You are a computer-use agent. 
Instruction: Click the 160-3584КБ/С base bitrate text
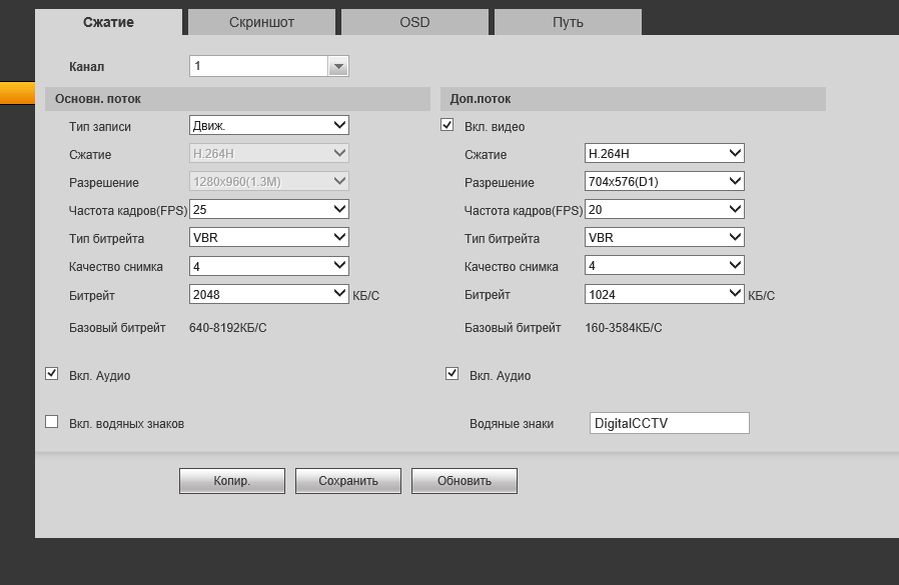(x=623, y=328)
